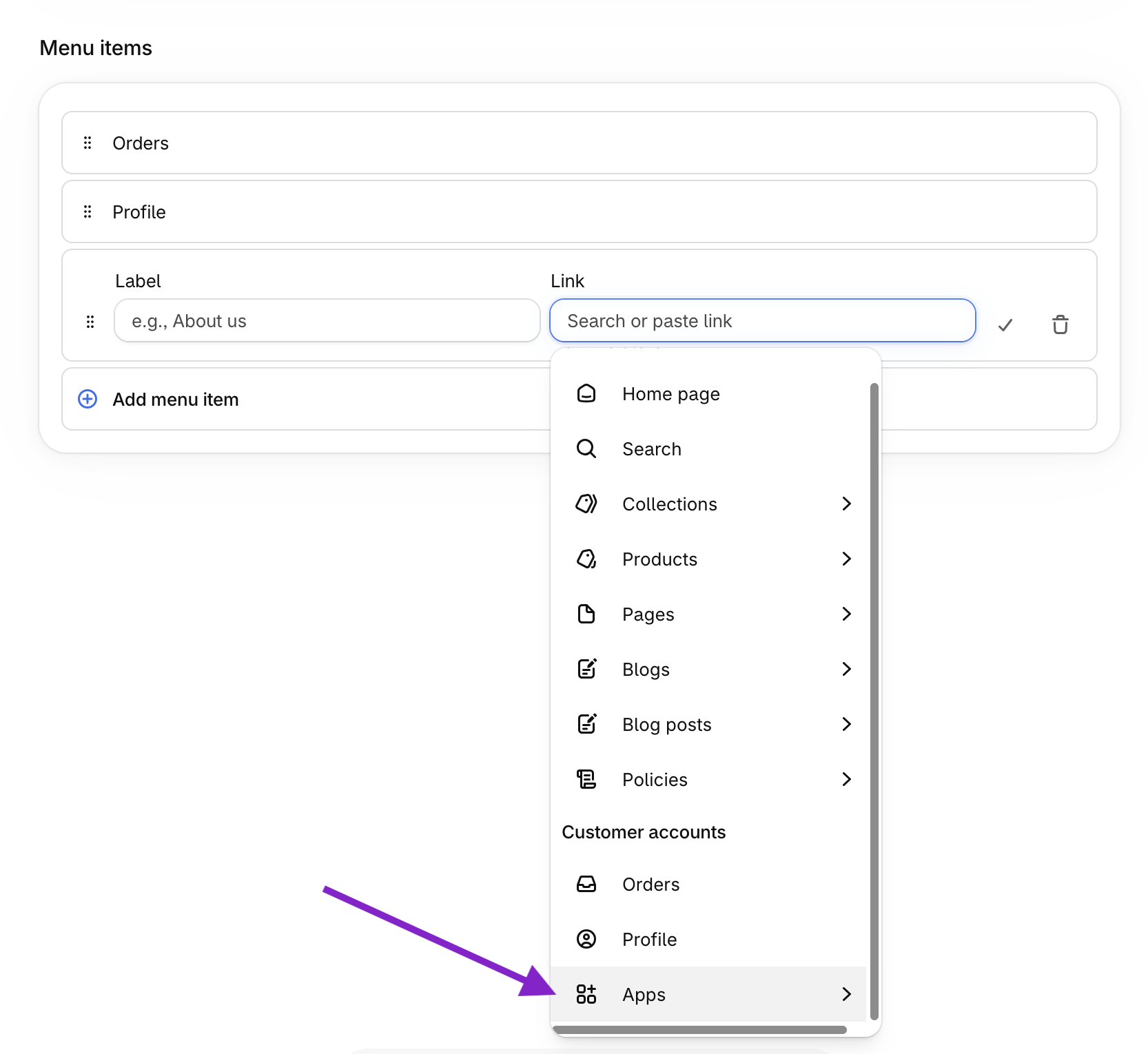The image size is (1148, 1054).
Task: Choose Blogs in the link dropdown
Action: tap(708, 669)
